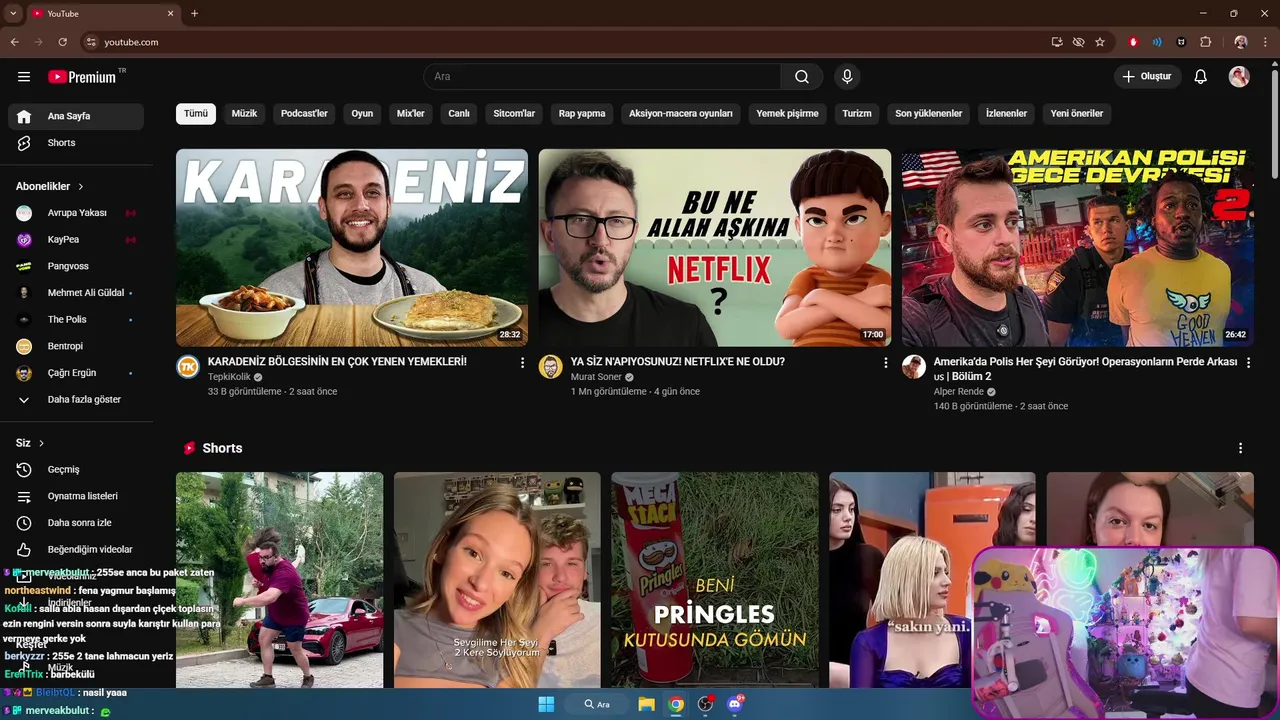Select the Tümü filter chip

(x=196, y=113)
